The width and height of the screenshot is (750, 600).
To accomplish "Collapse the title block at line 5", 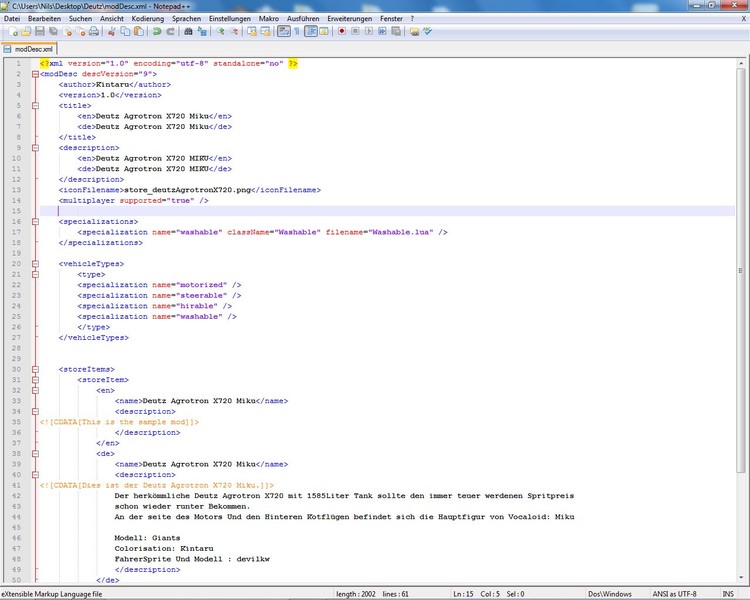I will (x=35, y=106).
